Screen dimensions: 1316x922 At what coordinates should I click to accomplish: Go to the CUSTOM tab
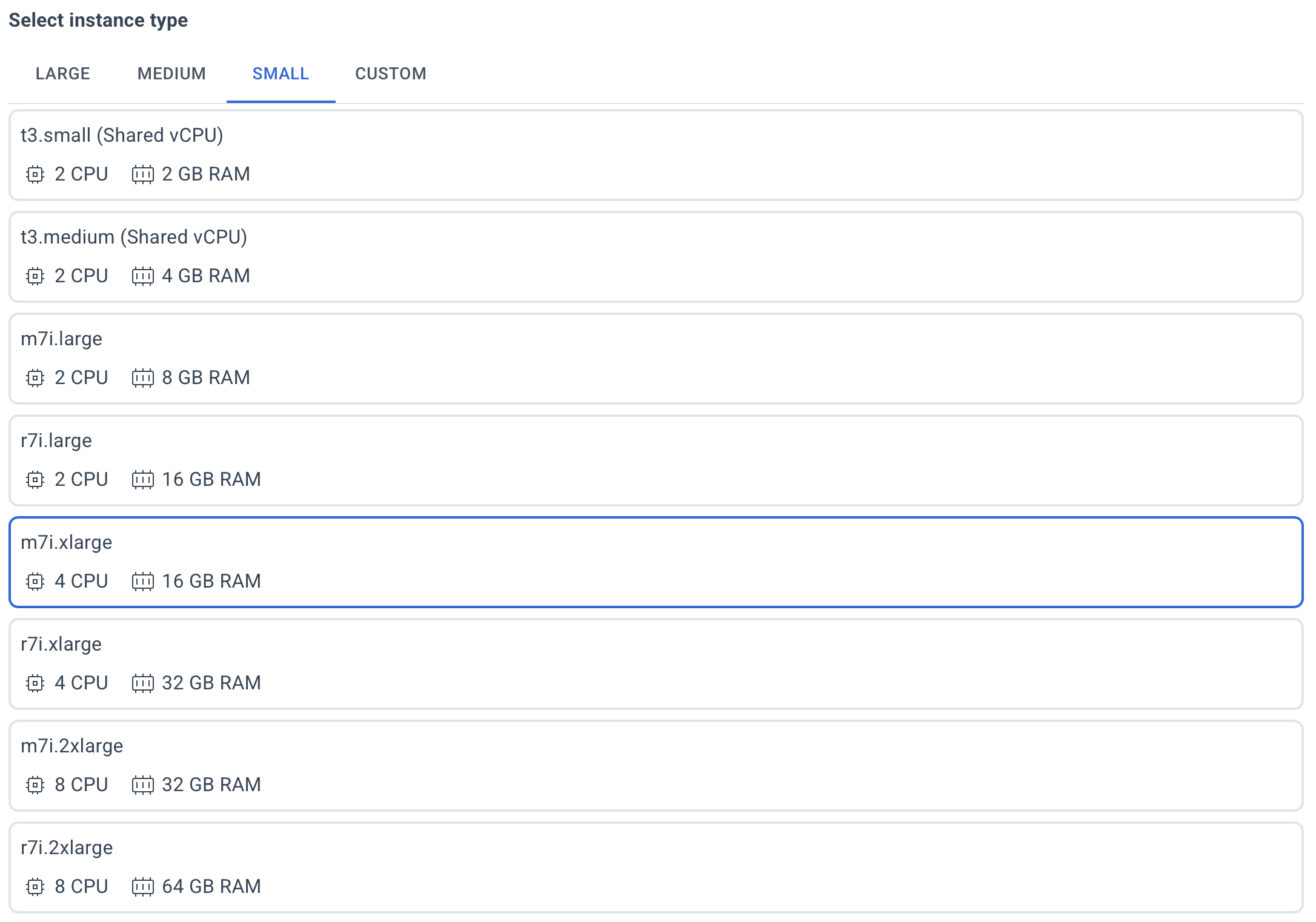(390, 74)
